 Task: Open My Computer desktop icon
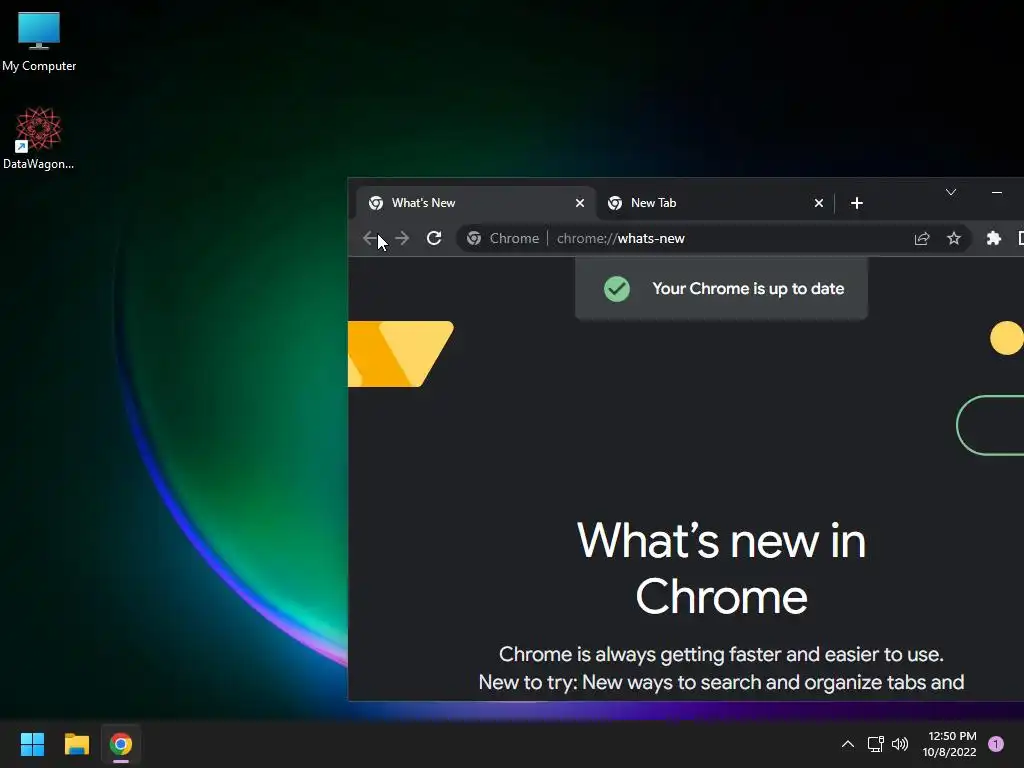[x=39, y=41]
